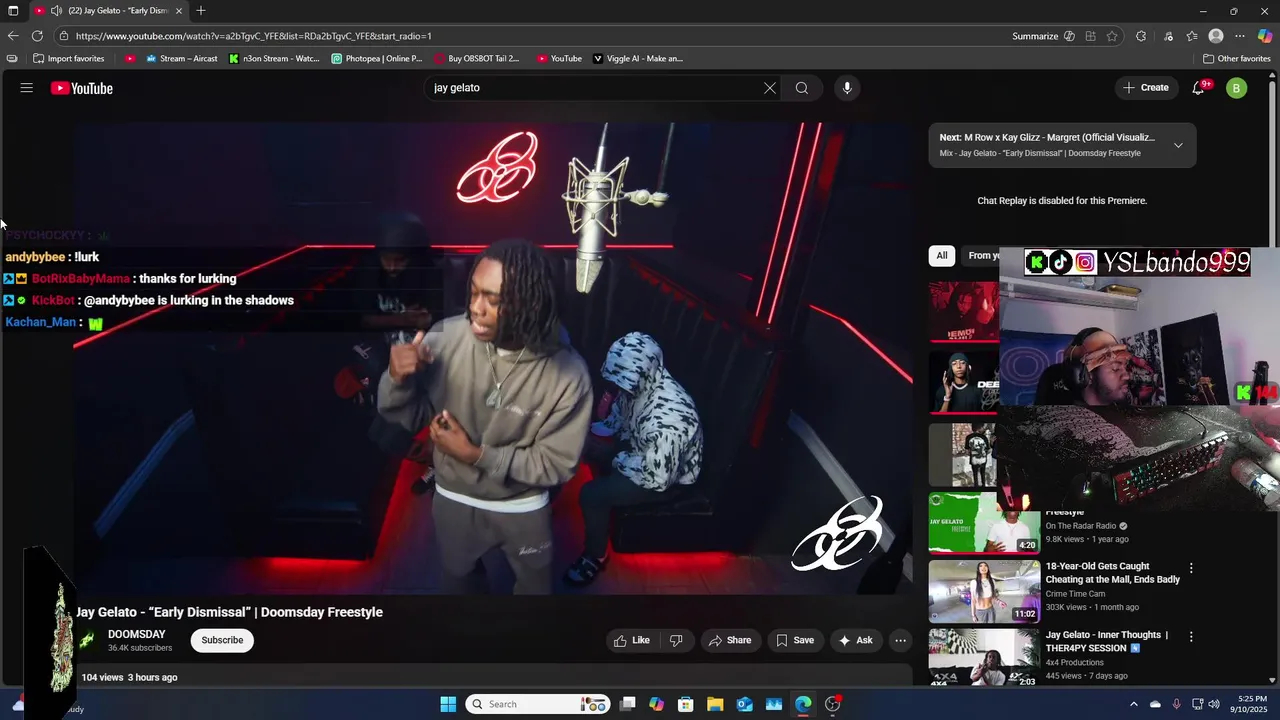
Task: Open the DOOMSDAY channel avatar
Action: click(88, 640)
